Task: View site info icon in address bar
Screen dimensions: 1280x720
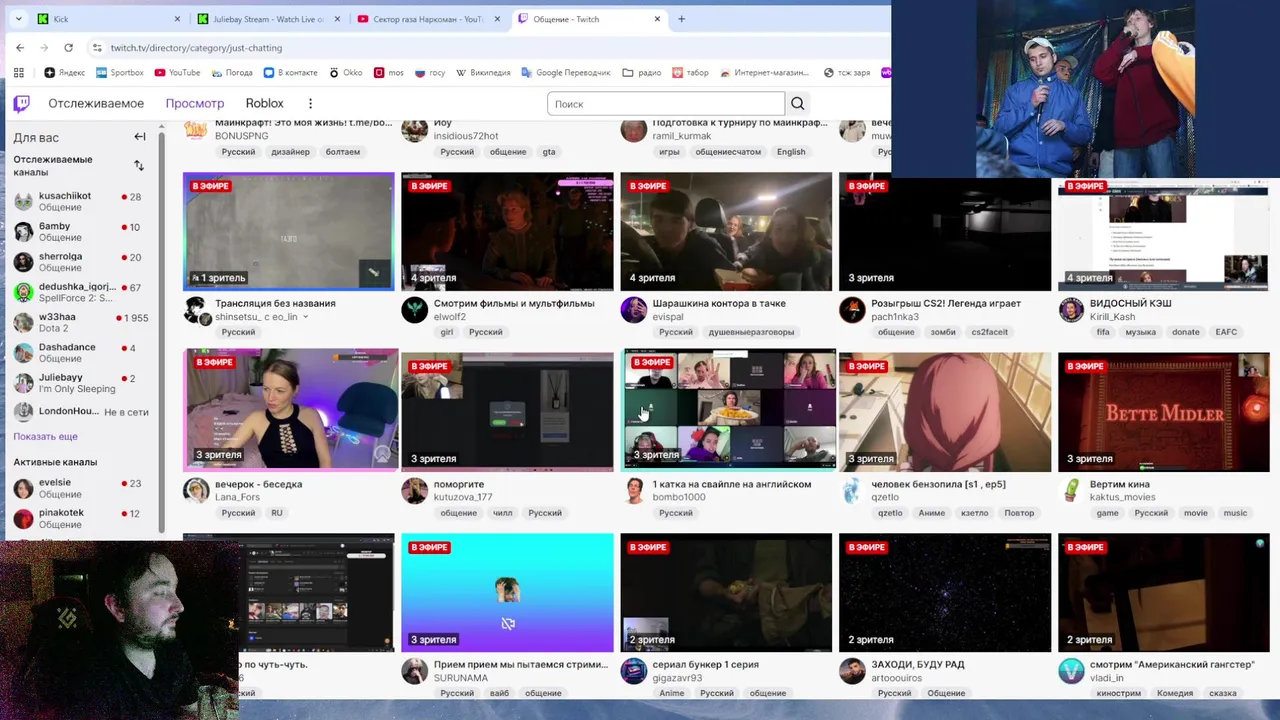Action: (x=97, y=47)
